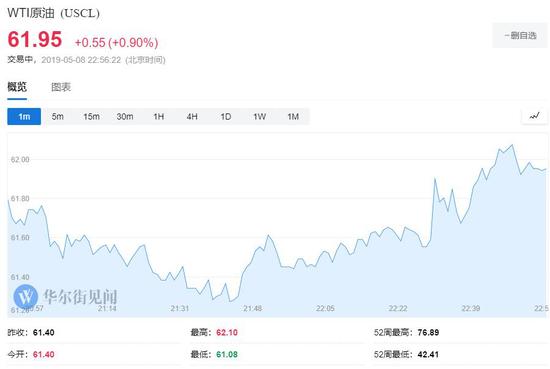Select the 1H time interval

(x=159, y=116)
